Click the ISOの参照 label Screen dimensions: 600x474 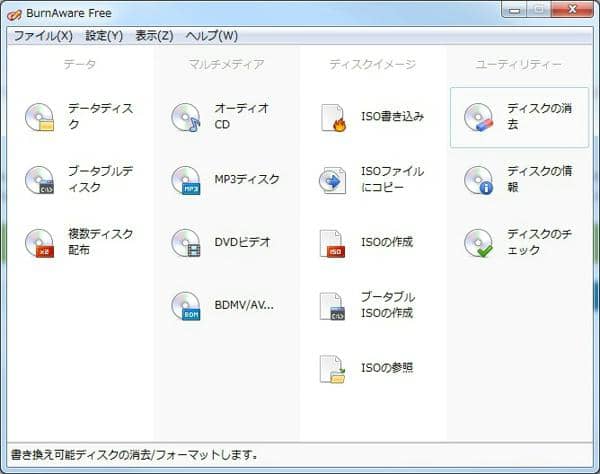pos(387,368)
